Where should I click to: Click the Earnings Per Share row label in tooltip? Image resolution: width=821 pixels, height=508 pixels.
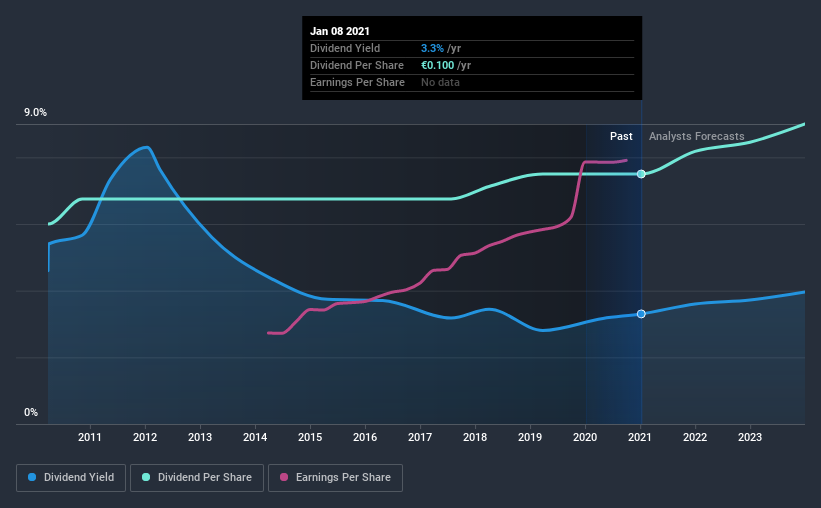[357, 82]
